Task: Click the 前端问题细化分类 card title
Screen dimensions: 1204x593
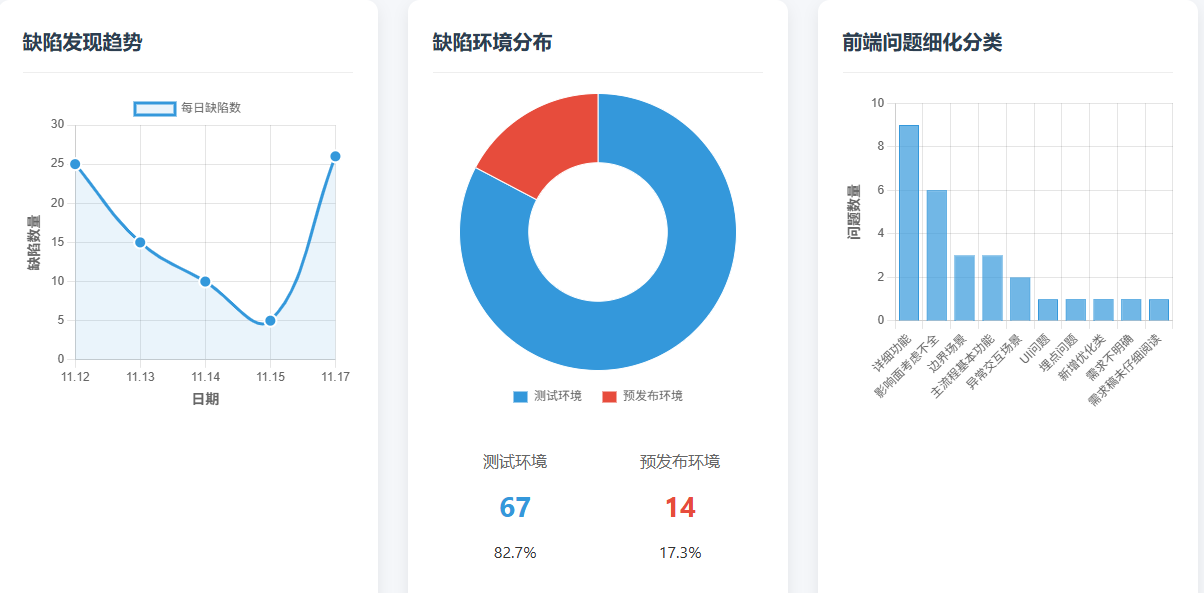Action: (922, 42)
